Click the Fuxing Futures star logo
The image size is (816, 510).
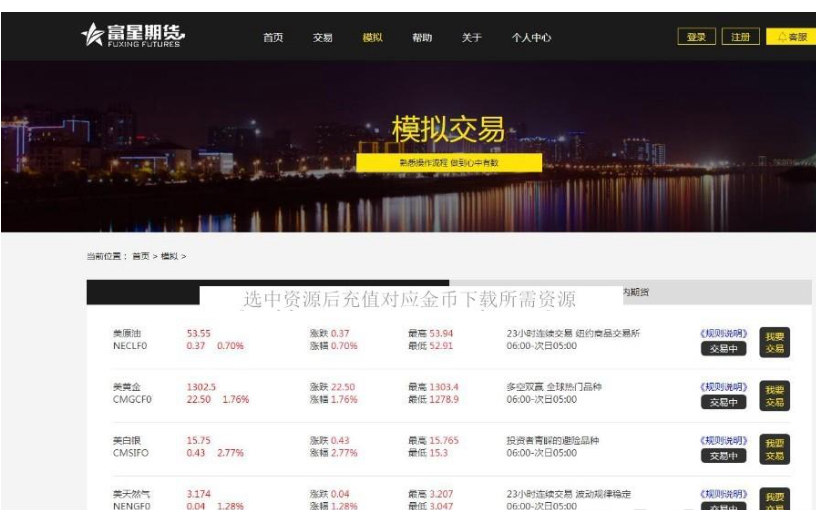[x=133, y=35]
